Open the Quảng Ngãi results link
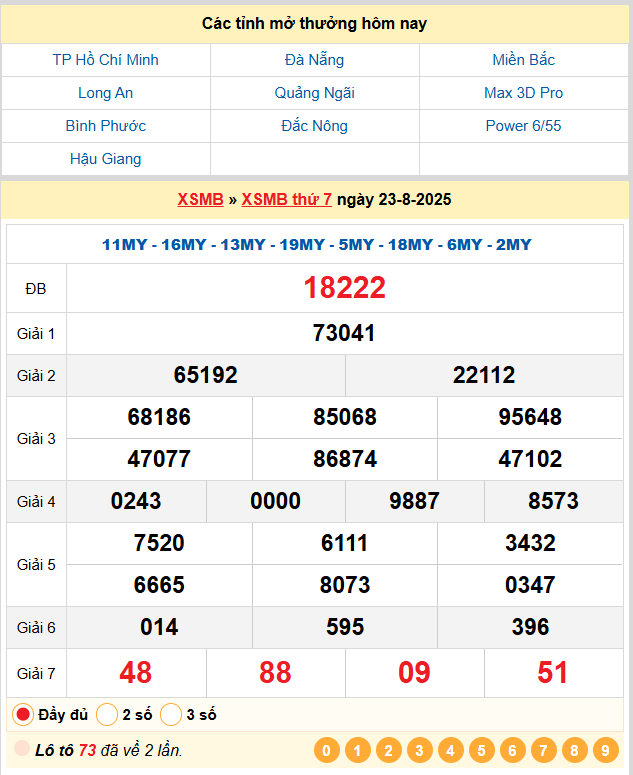This screenshot has height=775, width=633. pos(314,93)
